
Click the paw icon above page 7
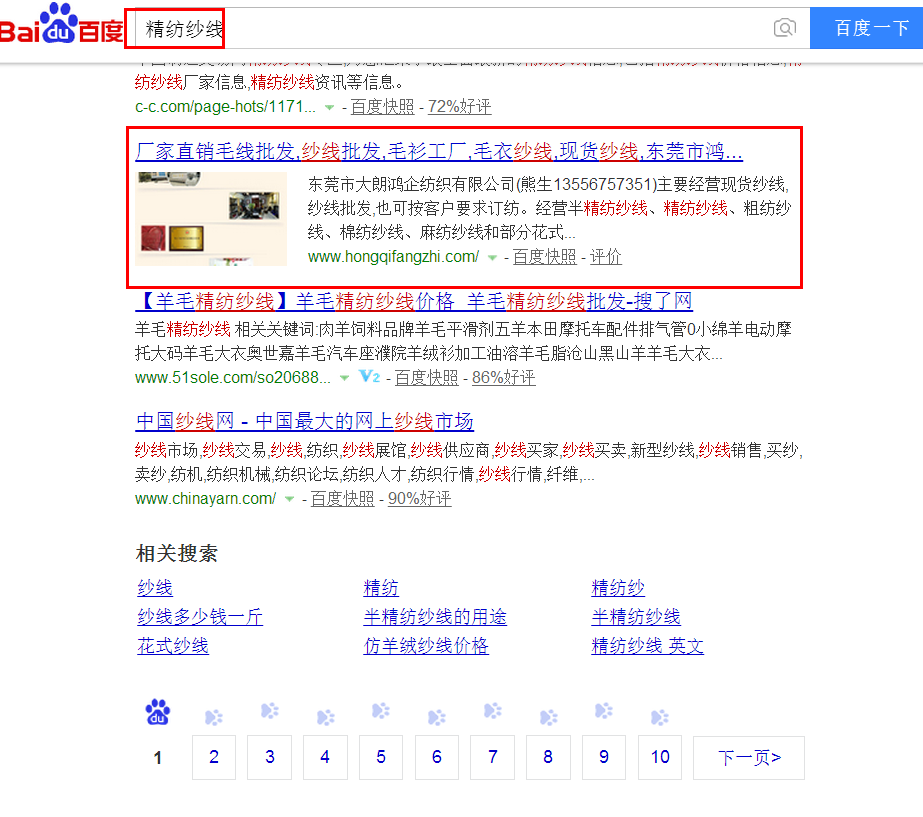click(x=493, y=711)
